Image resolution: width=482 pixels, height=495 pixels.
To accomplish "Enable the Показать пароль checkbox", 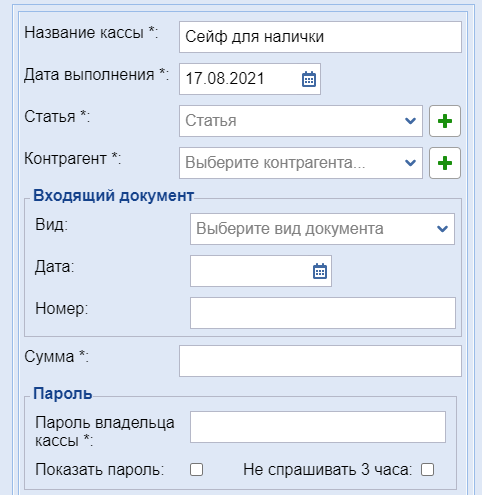I will tap(196, 470).
